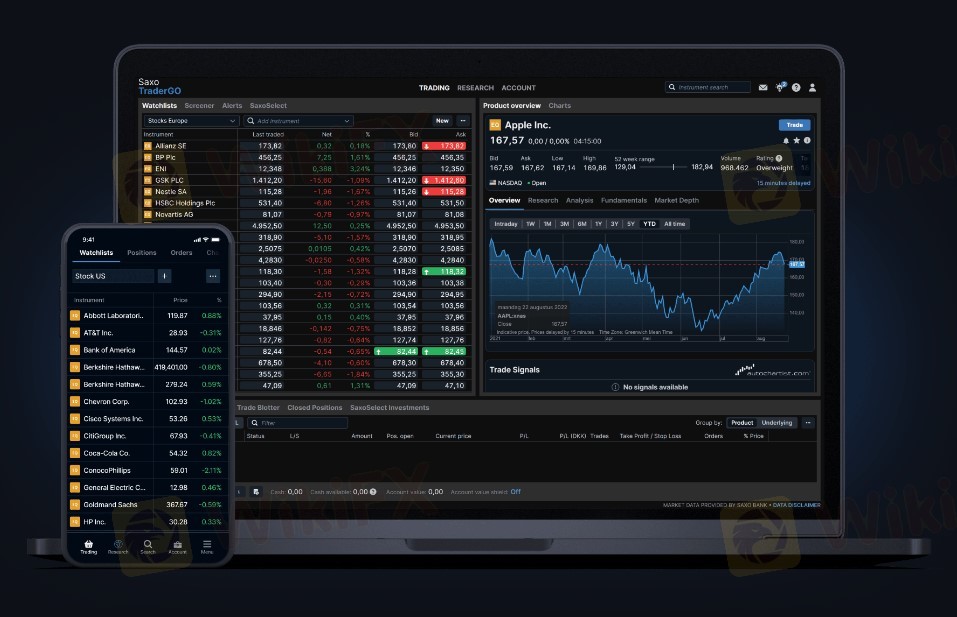Open the mail inbox envelope icon

click(763, 87)
